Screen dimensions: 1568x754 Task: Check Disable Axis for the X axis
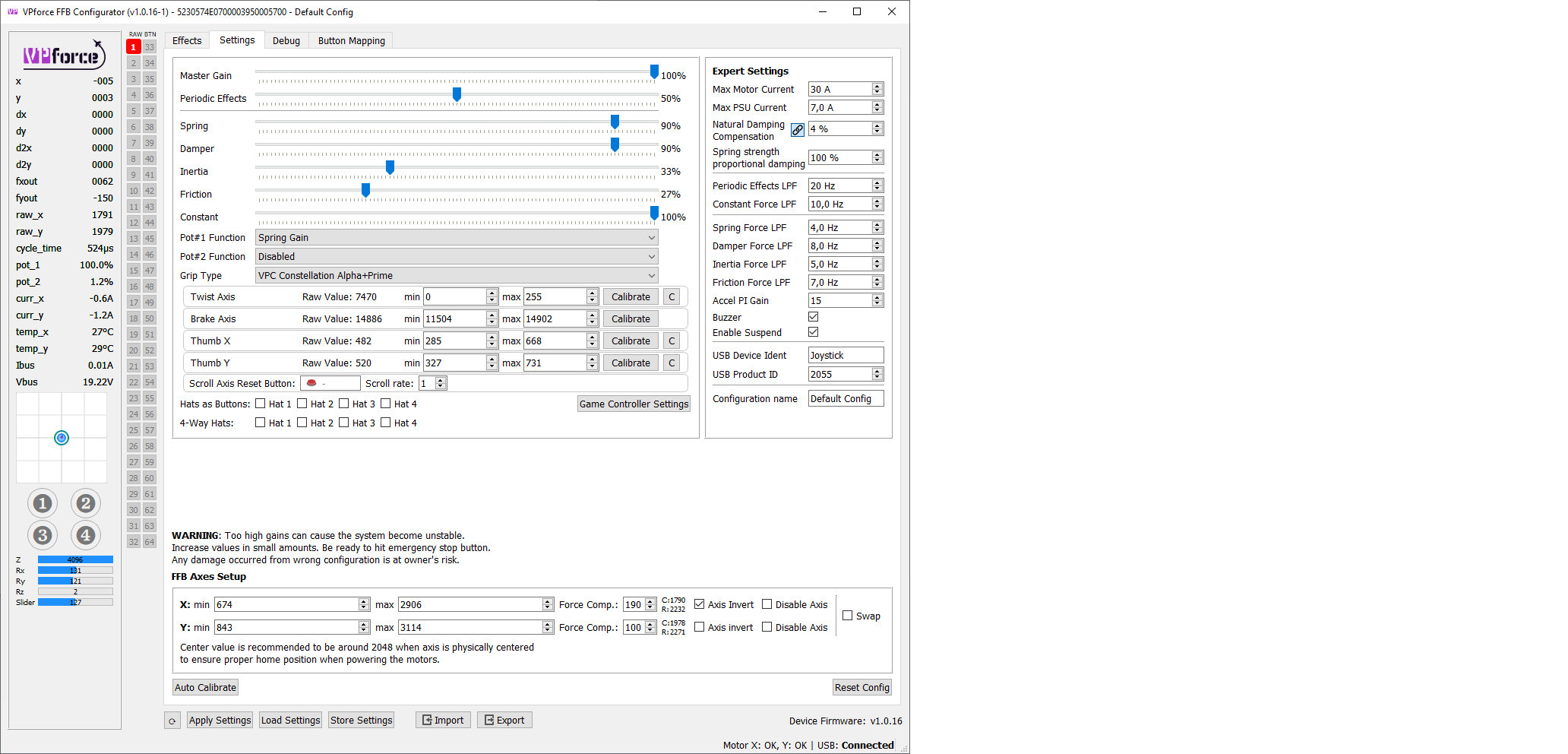[x=767, y=604]
